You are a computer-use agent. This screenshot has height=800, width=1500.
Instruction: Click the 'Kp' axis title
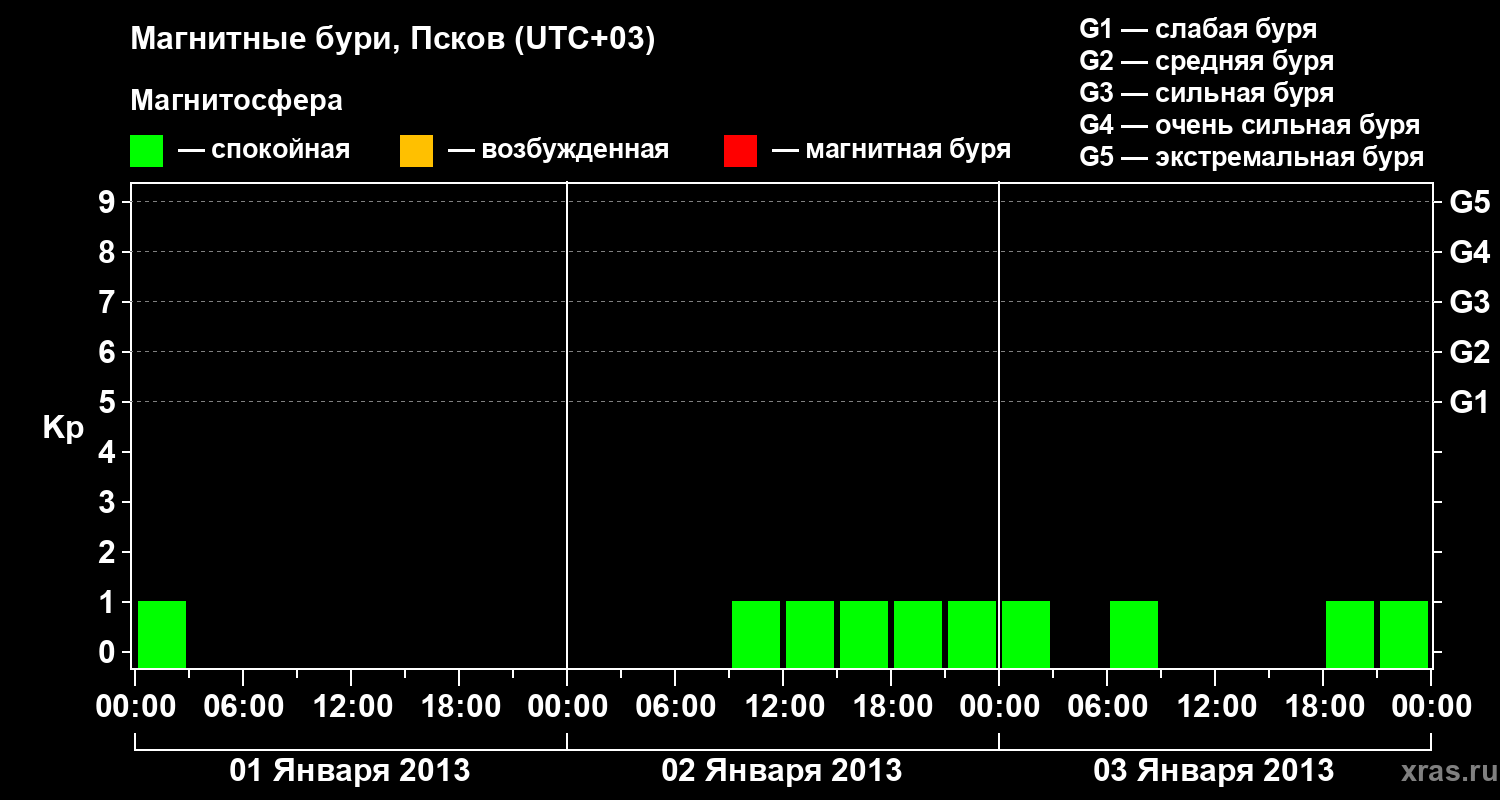[63, 427]
